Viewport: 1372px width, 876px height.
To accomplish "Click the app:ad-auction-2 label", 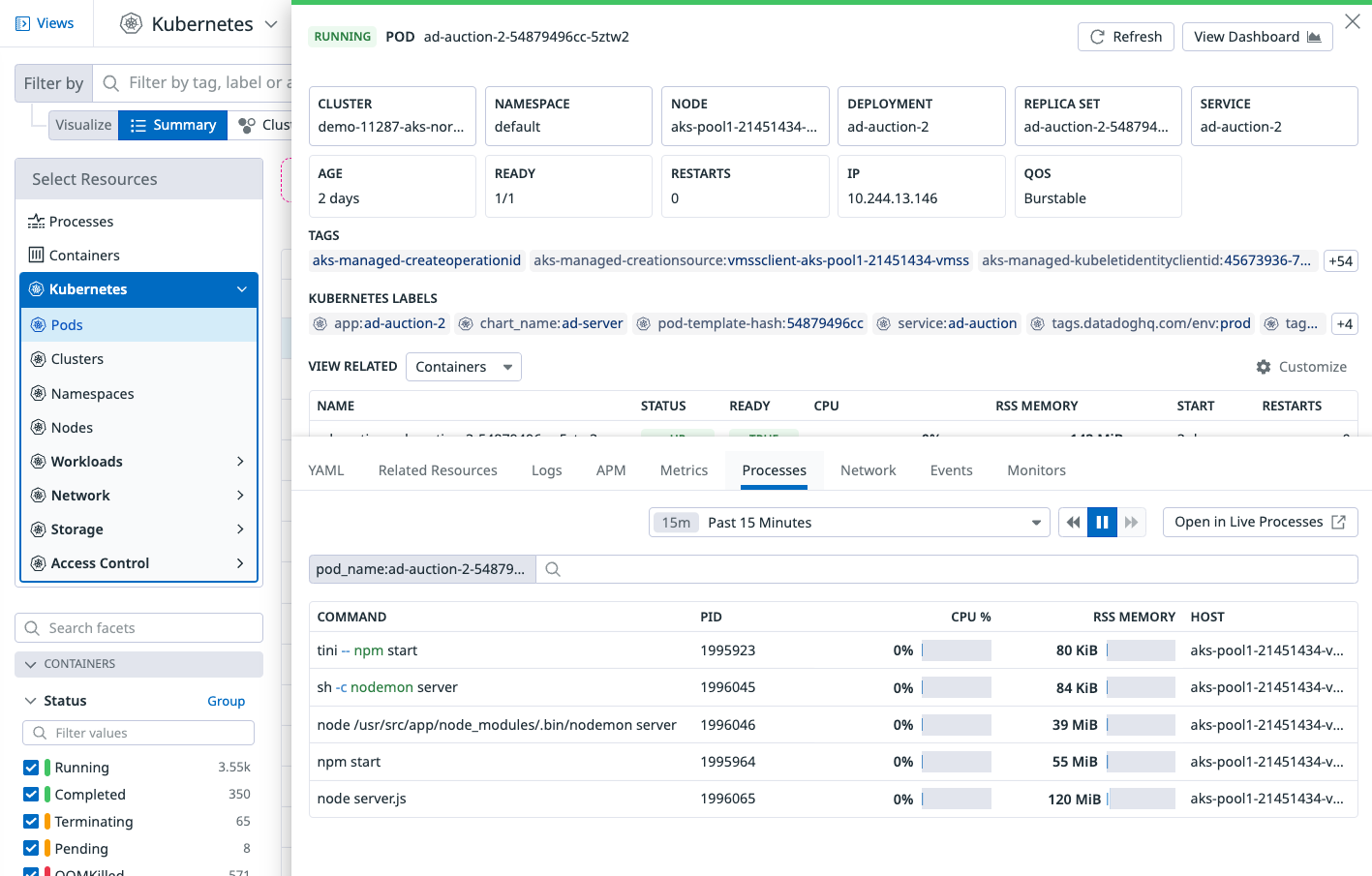I will (380, 323).
